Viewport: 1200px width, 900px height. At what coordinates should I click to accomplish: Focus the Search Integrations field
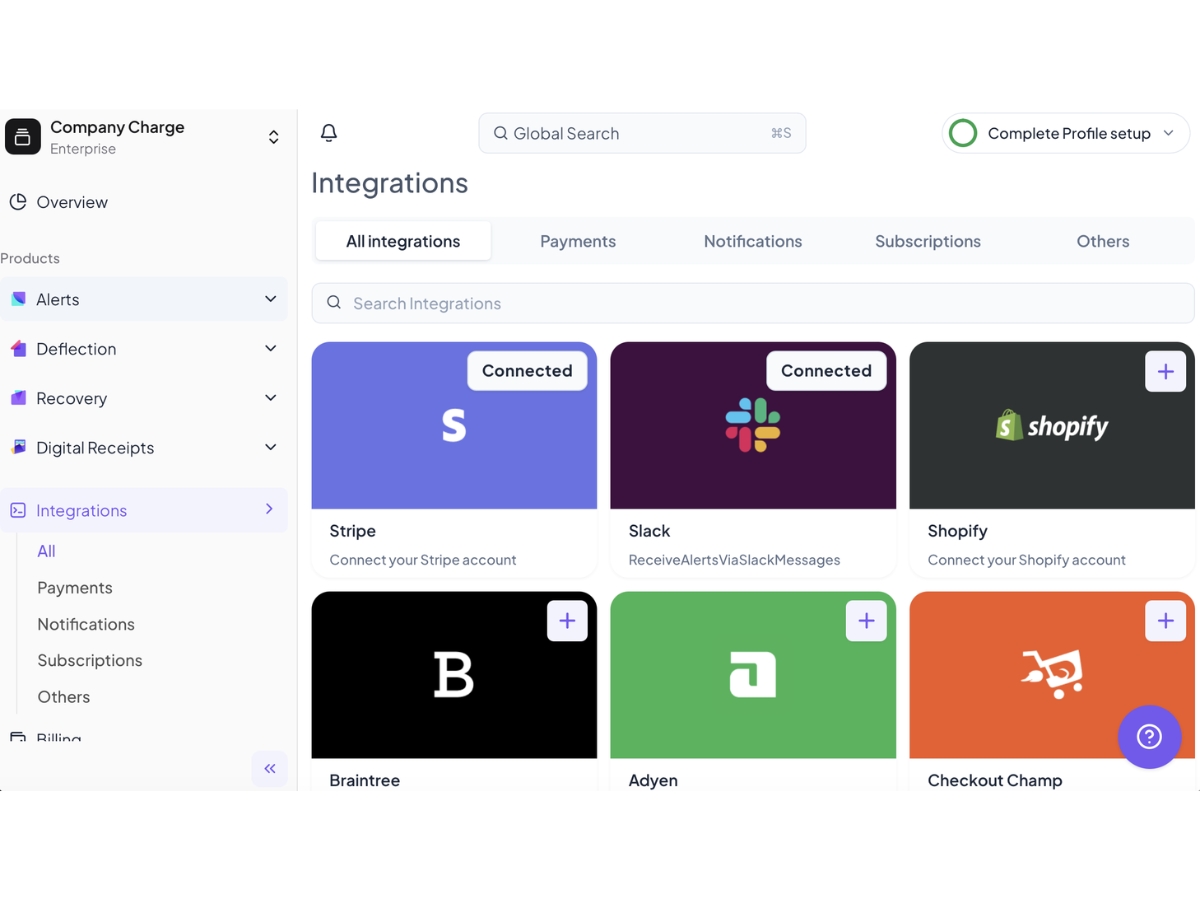(753, 303)
